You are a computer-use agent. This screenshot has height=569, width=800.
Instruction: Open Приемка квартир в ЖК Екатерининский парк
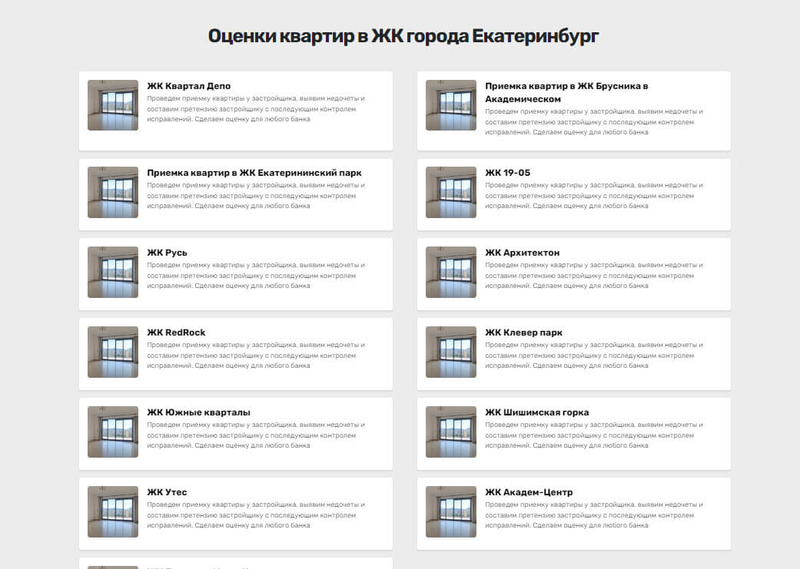pyautogui.click(x=254, y=172)
